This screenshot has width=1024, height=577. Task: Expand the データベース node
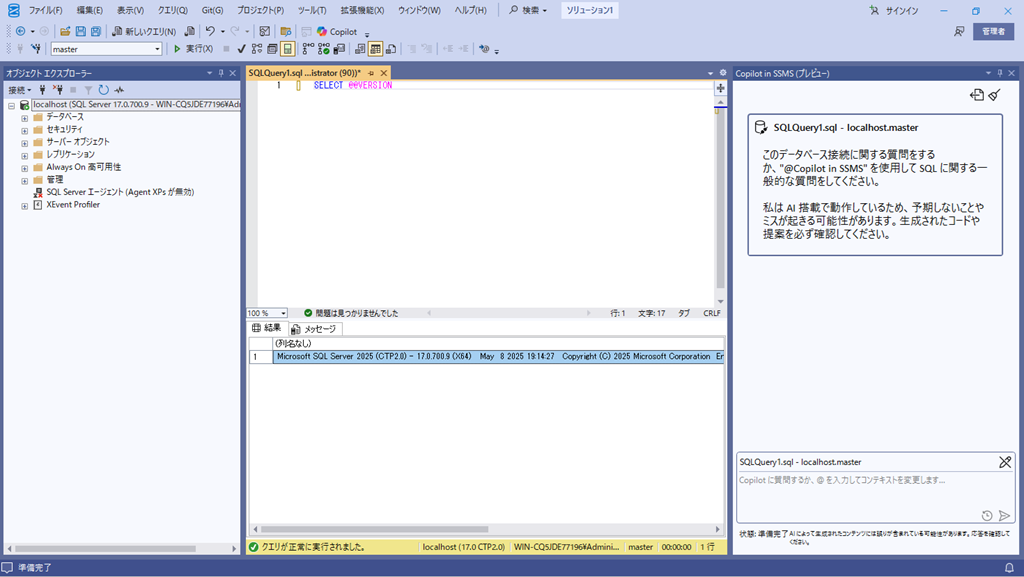pos(25,118)
